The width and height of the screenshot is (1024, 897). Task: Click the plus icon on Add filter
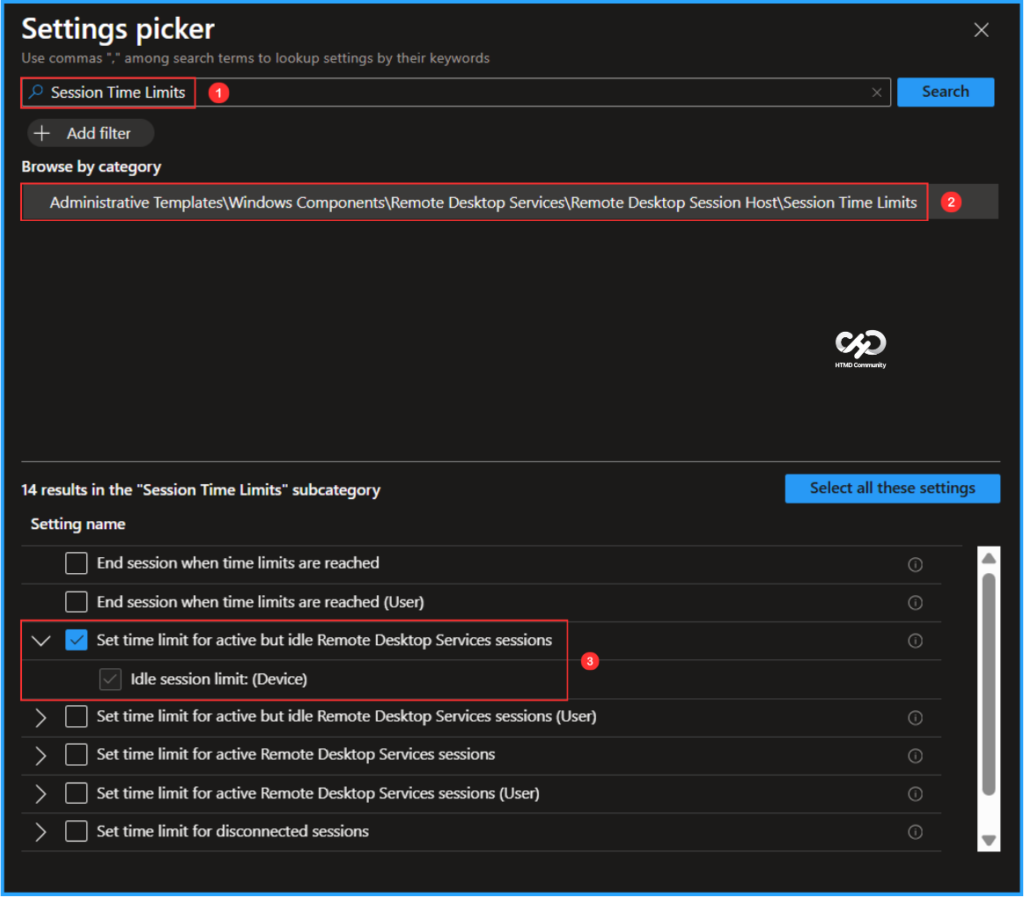(x=42, y=133)
